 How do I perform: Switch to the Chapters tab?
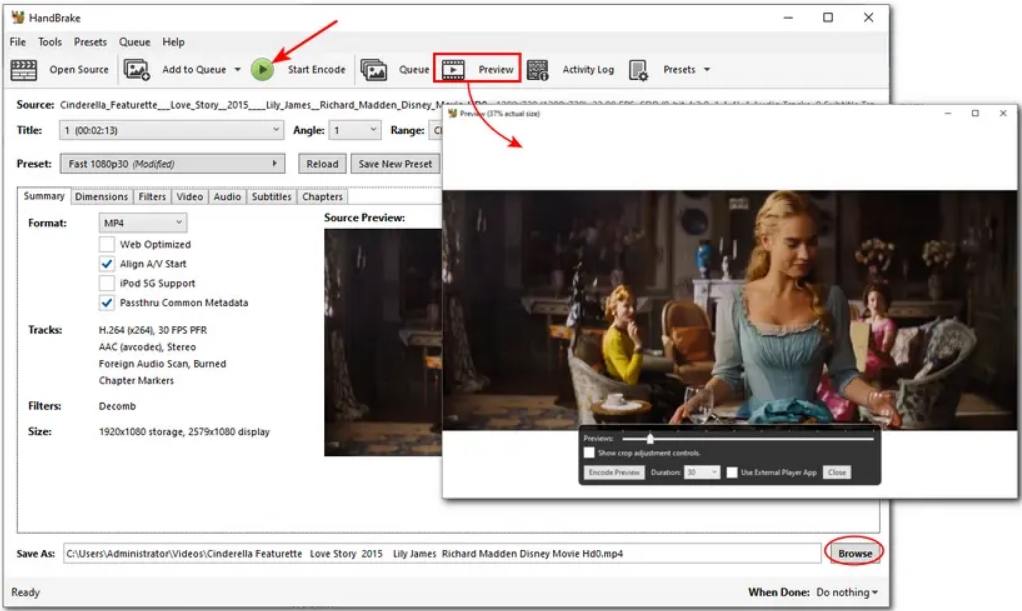coord(322,196)
